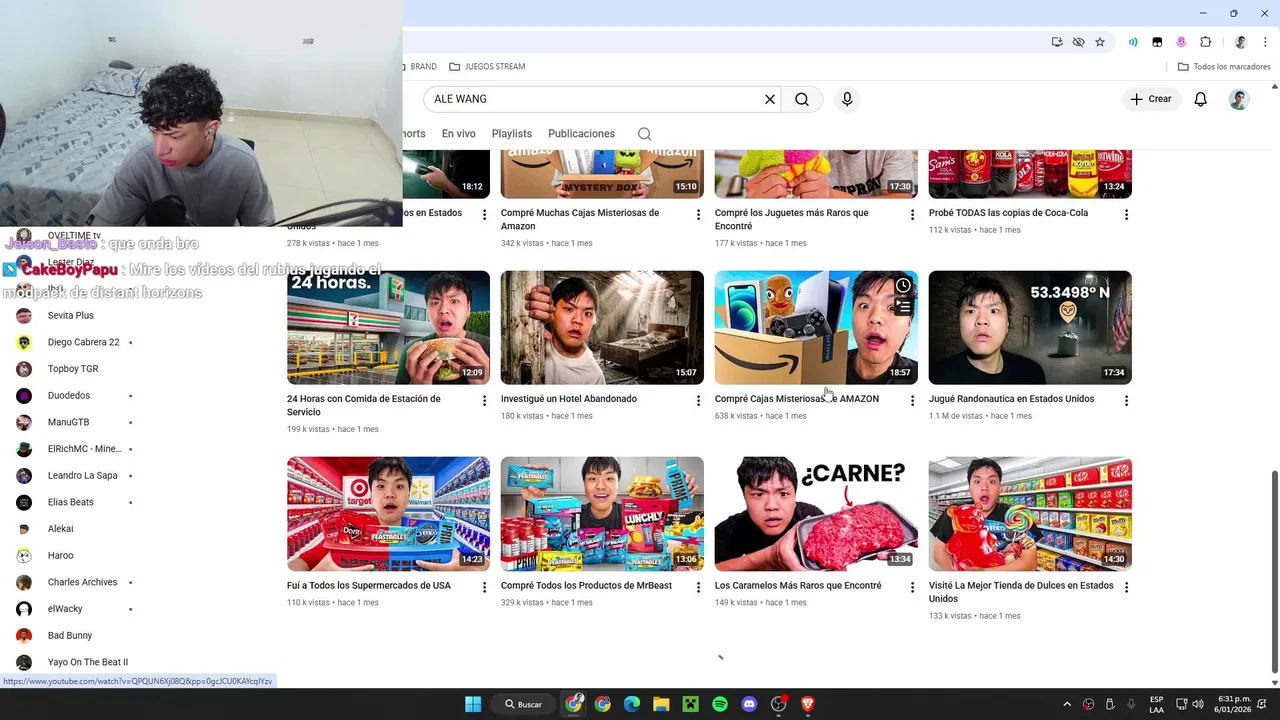Go to ManuGTB subscription
This screenshot has width=1280, height=720.
pyautogui.click(x=68, y=422)
